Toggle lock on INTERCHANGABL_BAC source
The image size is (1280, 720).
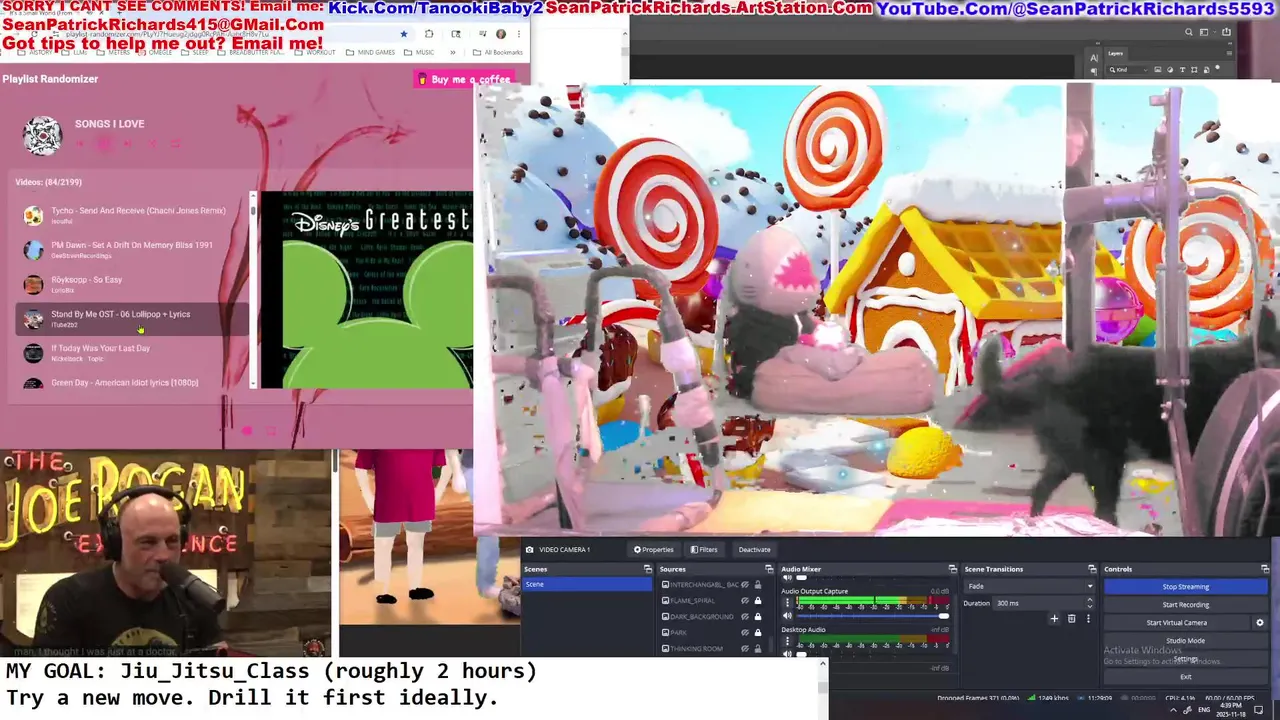[x=758, y=584]
